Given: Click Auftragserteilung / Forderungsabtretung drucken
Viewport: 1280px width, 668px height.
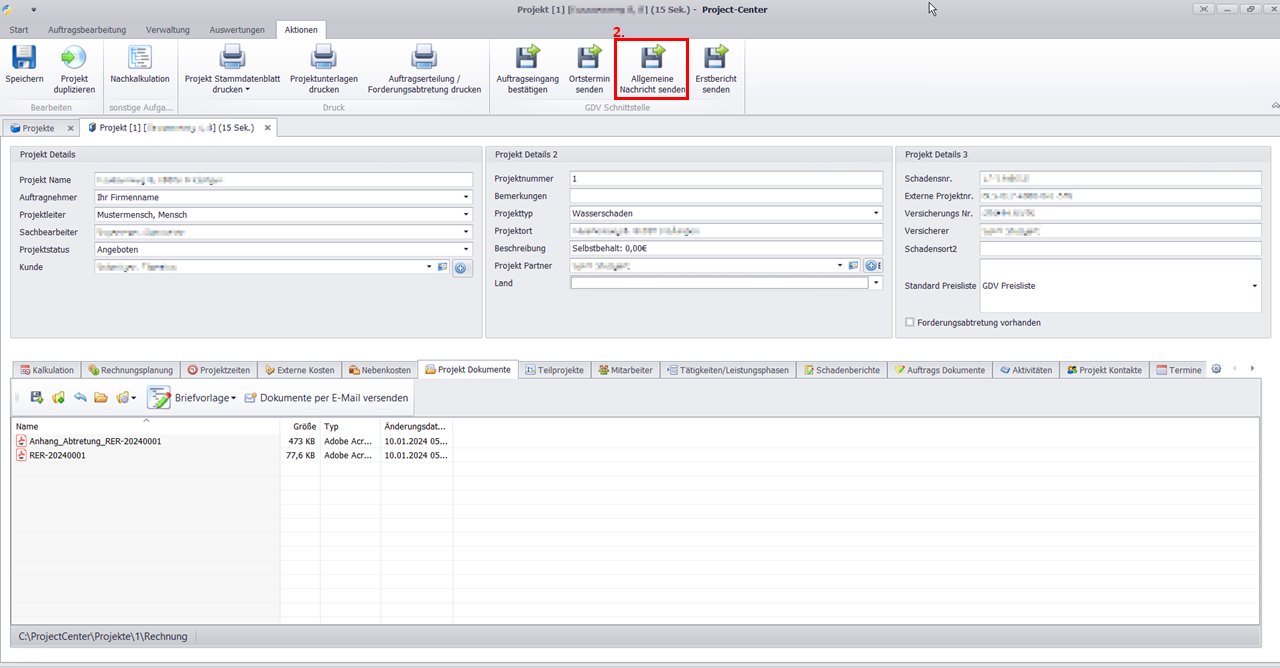Looking at the screenshot, I should point(424,58).
